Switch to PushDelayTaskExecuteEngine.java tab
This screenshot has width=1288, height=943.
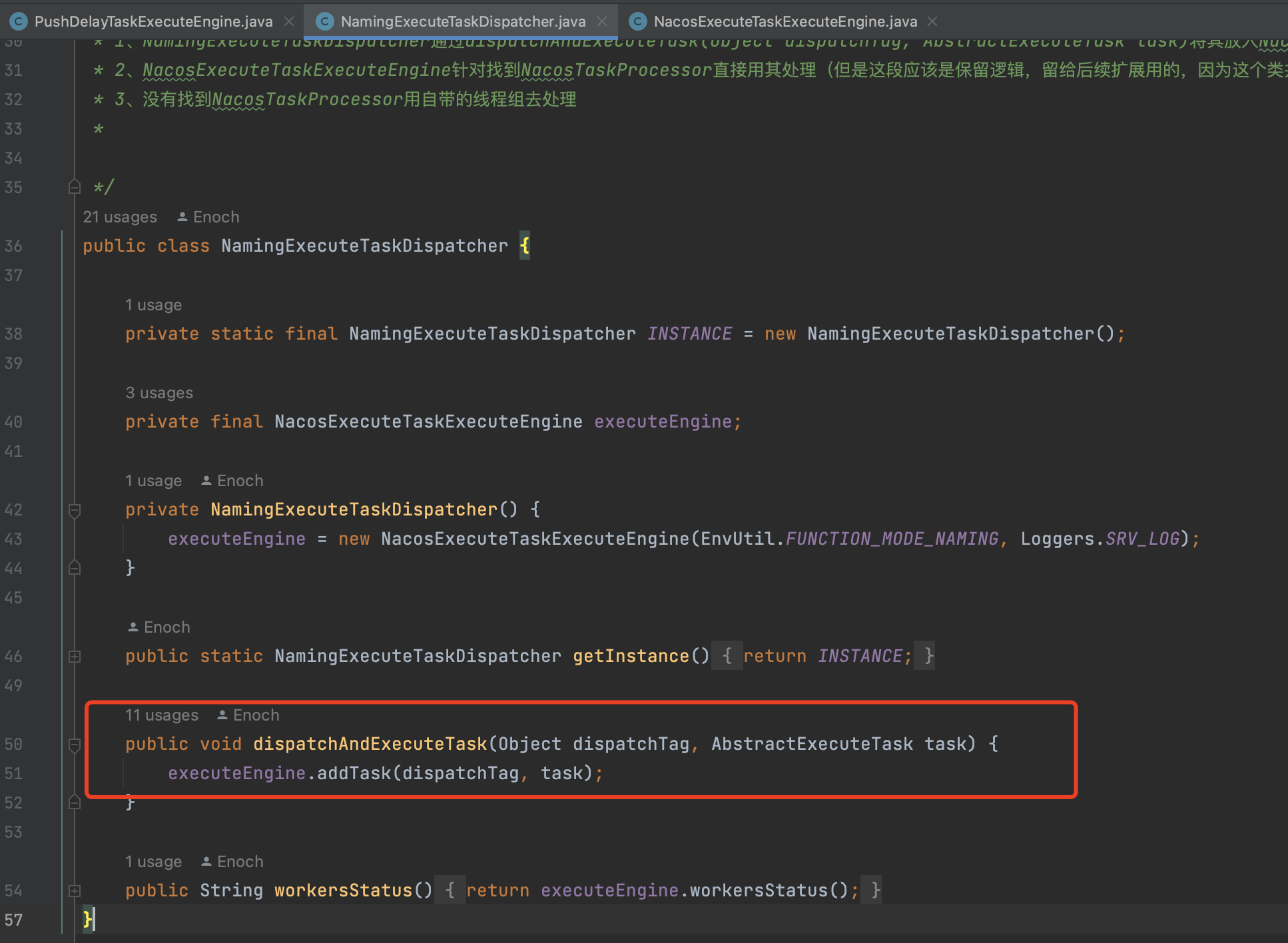(153, 21)
